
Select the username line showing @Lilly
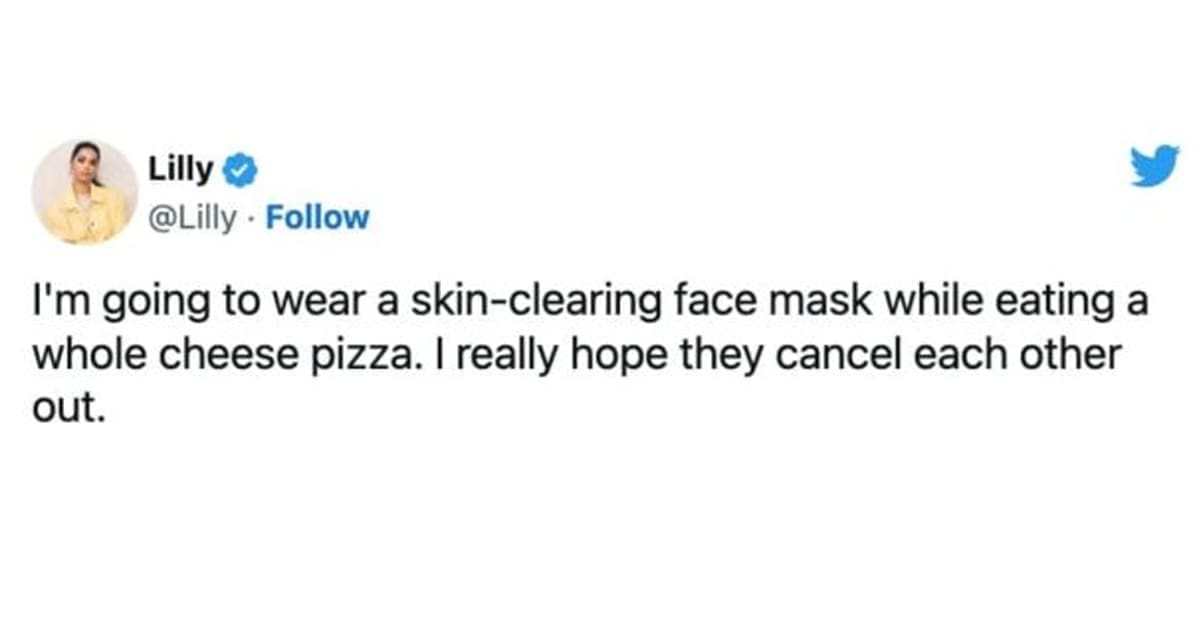click(x=192, y=218)
